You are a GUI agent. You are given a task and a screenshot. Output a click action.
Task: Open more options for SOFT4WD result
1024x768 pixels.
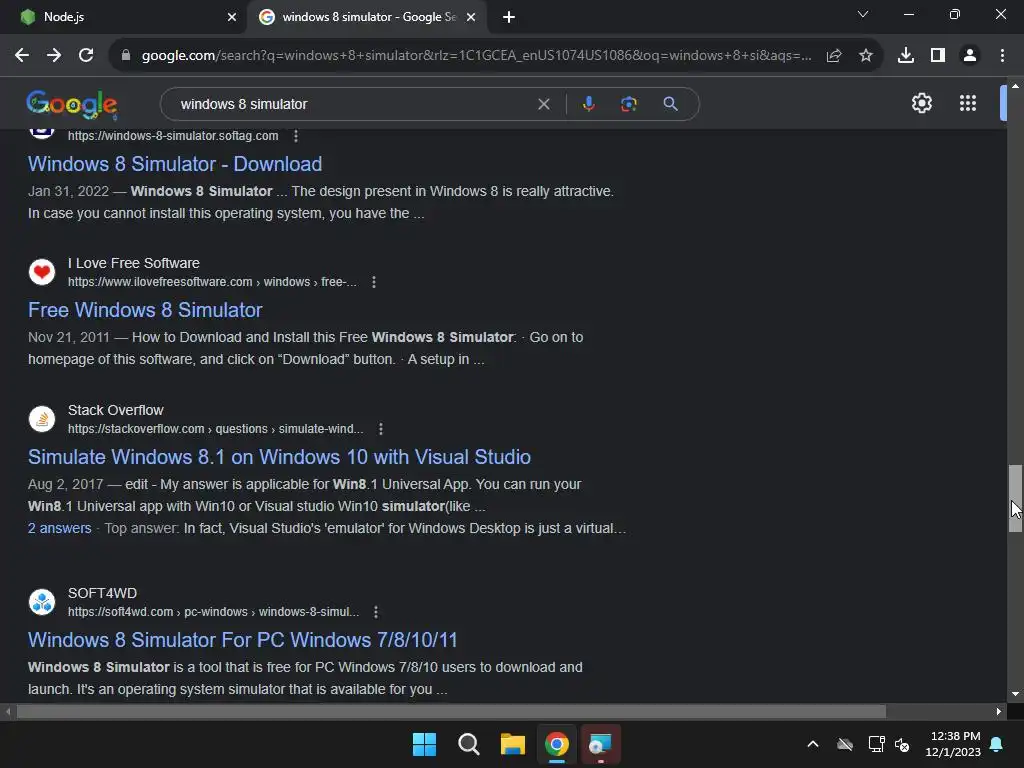(376, 612)
